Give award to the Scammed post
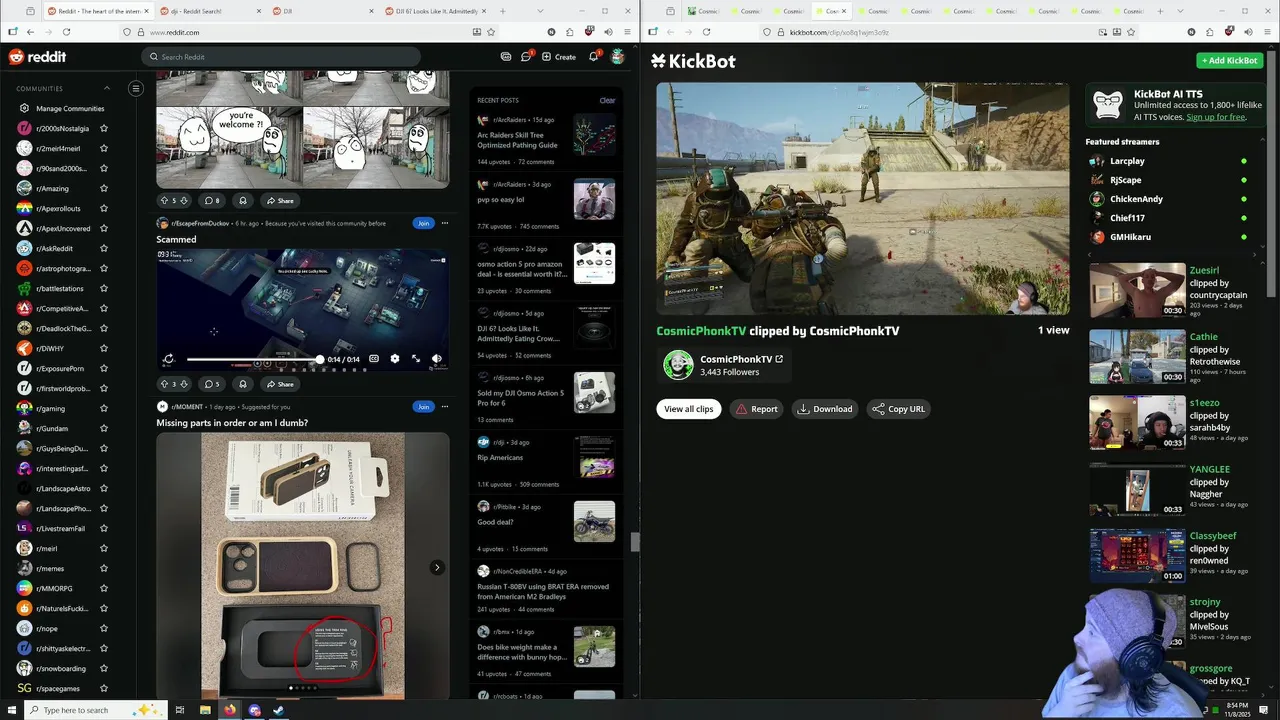 point(243,384)
